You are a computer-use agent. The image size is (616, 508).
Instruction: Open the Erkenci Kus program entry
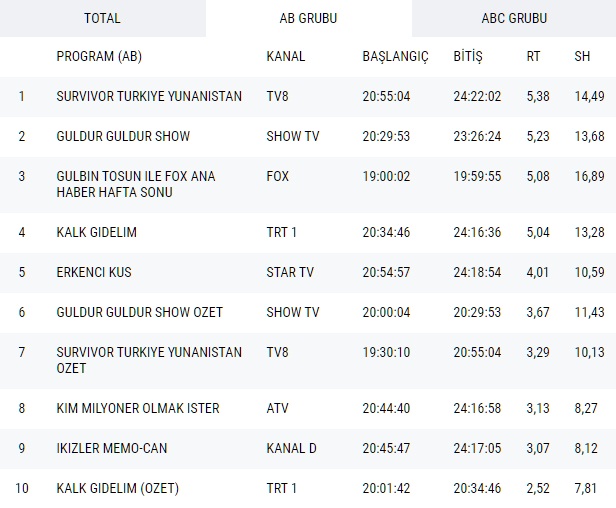click(94, 272)
